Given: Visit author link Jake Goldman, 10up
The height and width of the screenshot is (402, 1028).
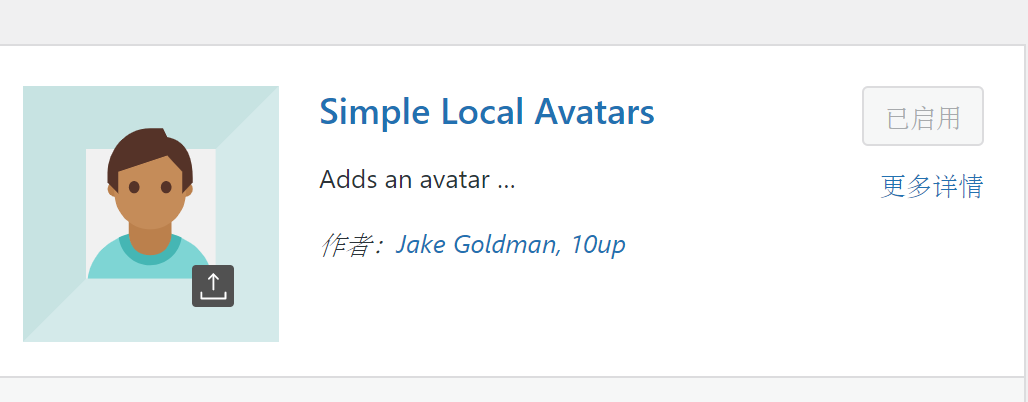Looking at the screenshot, I should [x=510, y=245].
